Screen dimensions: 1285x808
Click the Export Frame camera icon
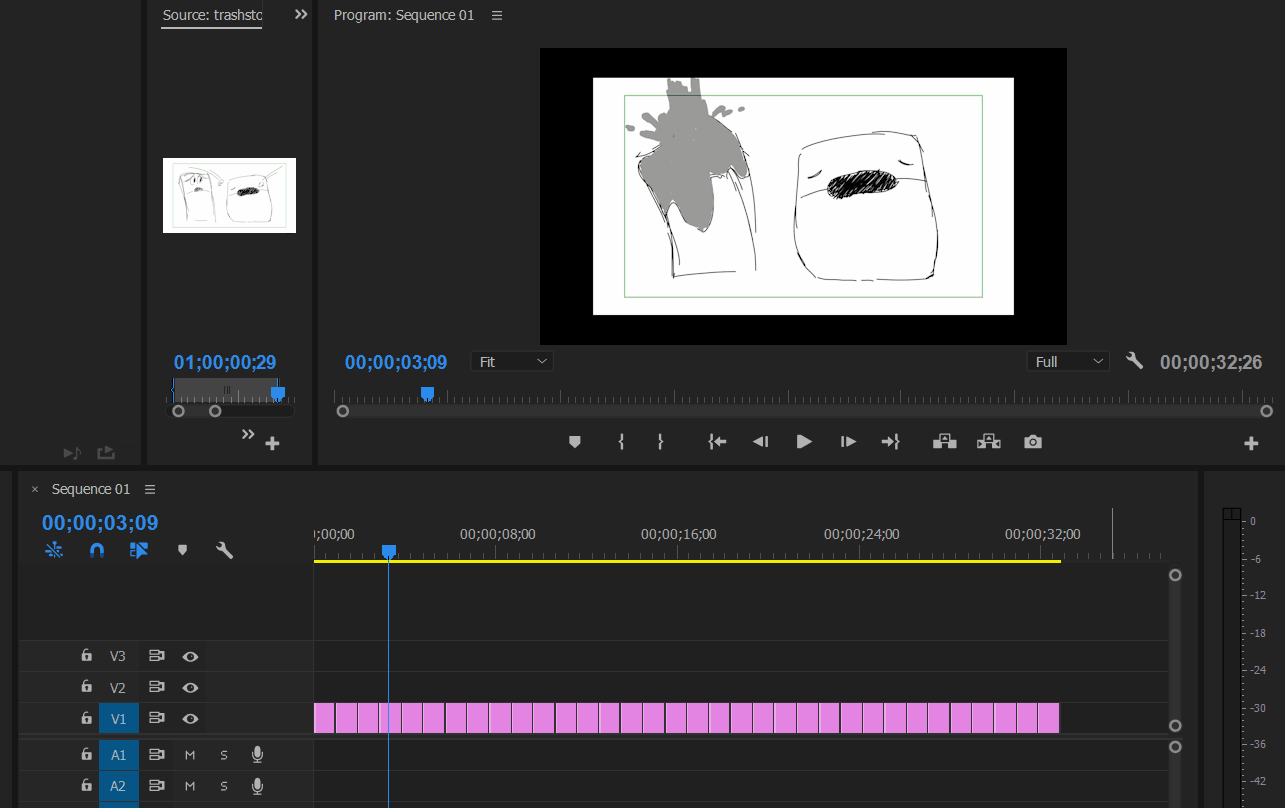point(1033,442)
